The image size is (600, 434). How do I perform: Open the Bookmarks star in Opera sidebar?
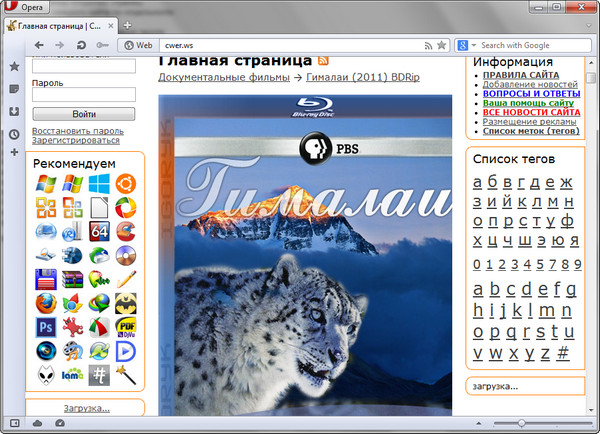point(14,67)
